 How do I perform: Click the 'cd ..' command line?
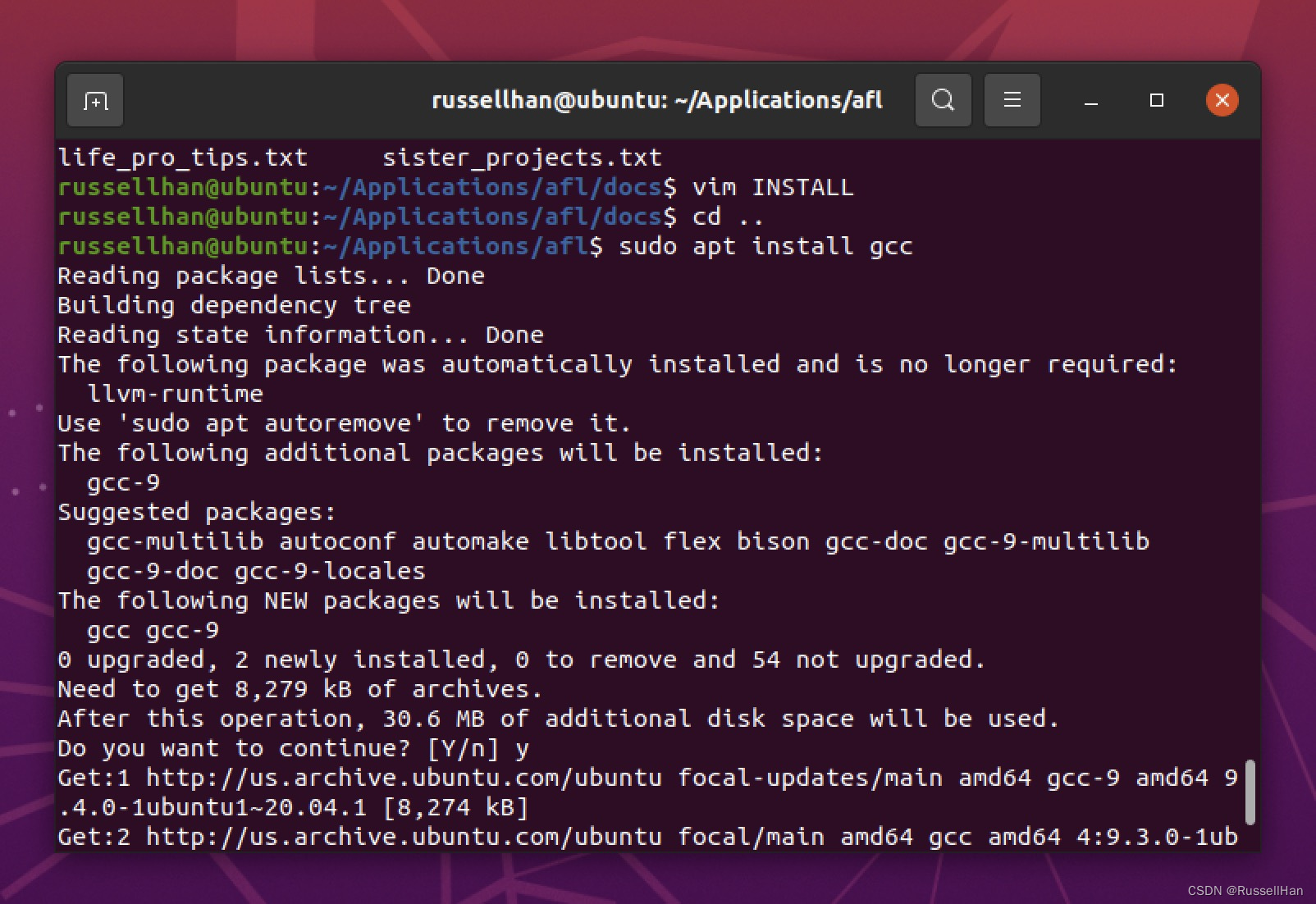point(728,217)
